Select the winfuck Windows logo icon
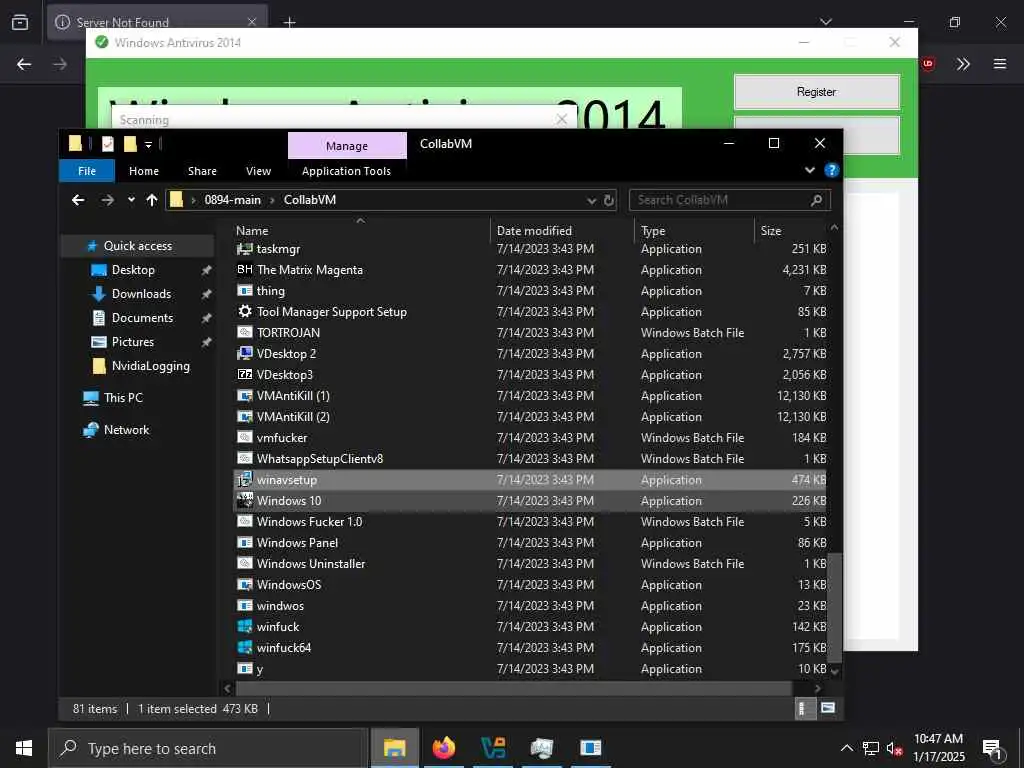Screen dimensions: 1024x768 pos(244,626)
